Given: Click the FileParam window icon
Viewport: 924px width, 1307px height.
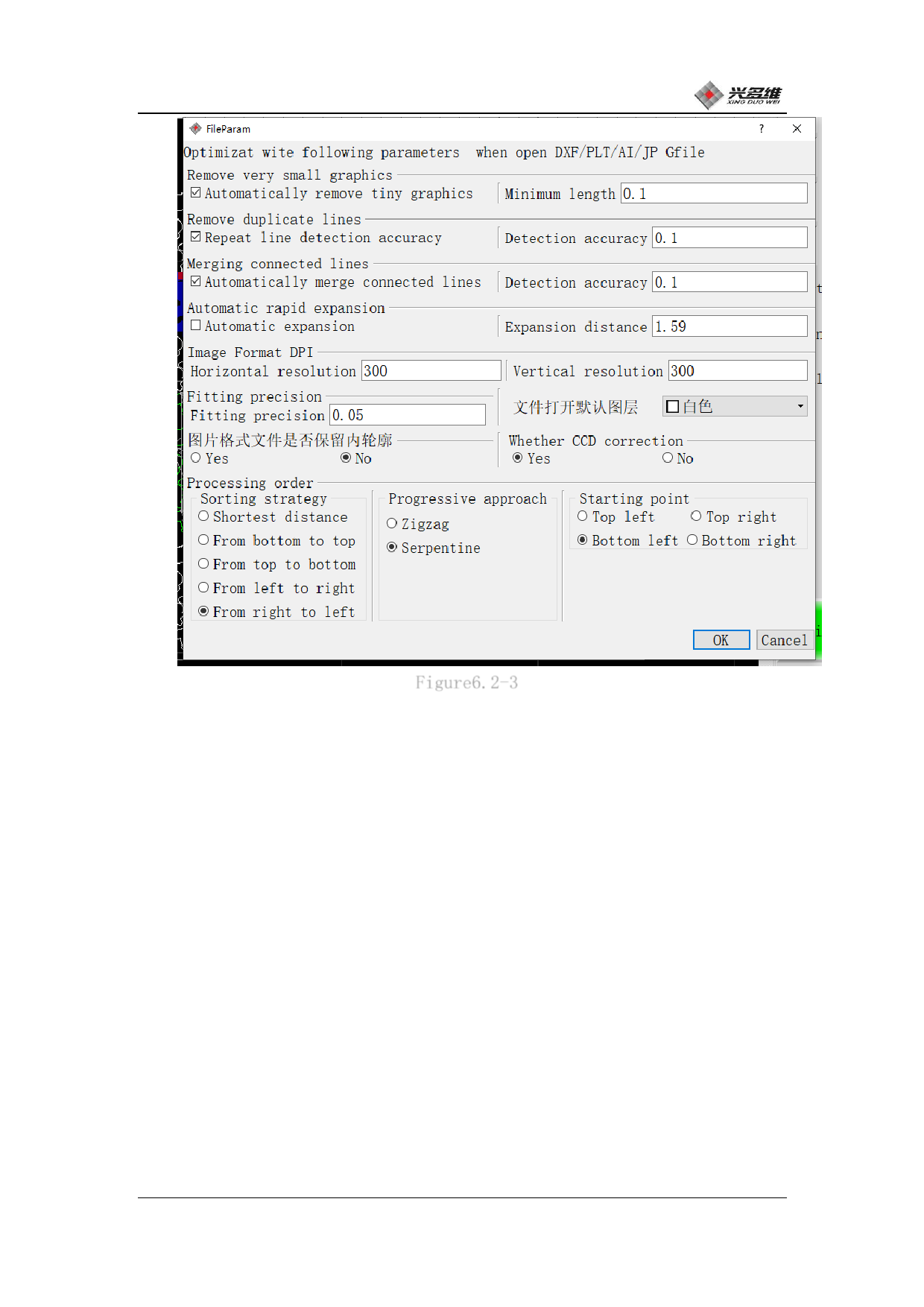Looking at the screenshot, I should 195,129.
